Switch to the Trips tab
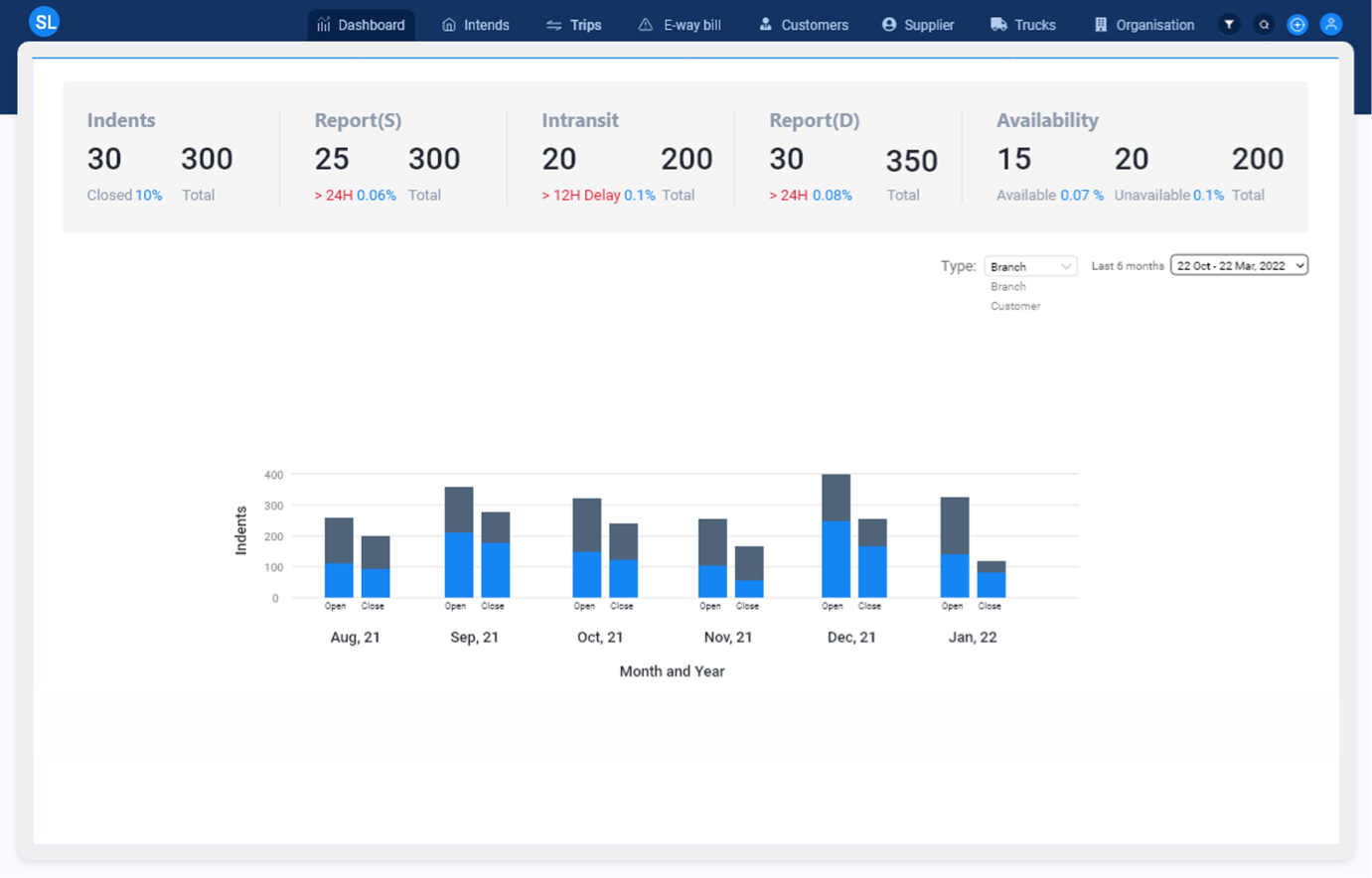This screenshot has width=1372, height=878. point(574,25)
